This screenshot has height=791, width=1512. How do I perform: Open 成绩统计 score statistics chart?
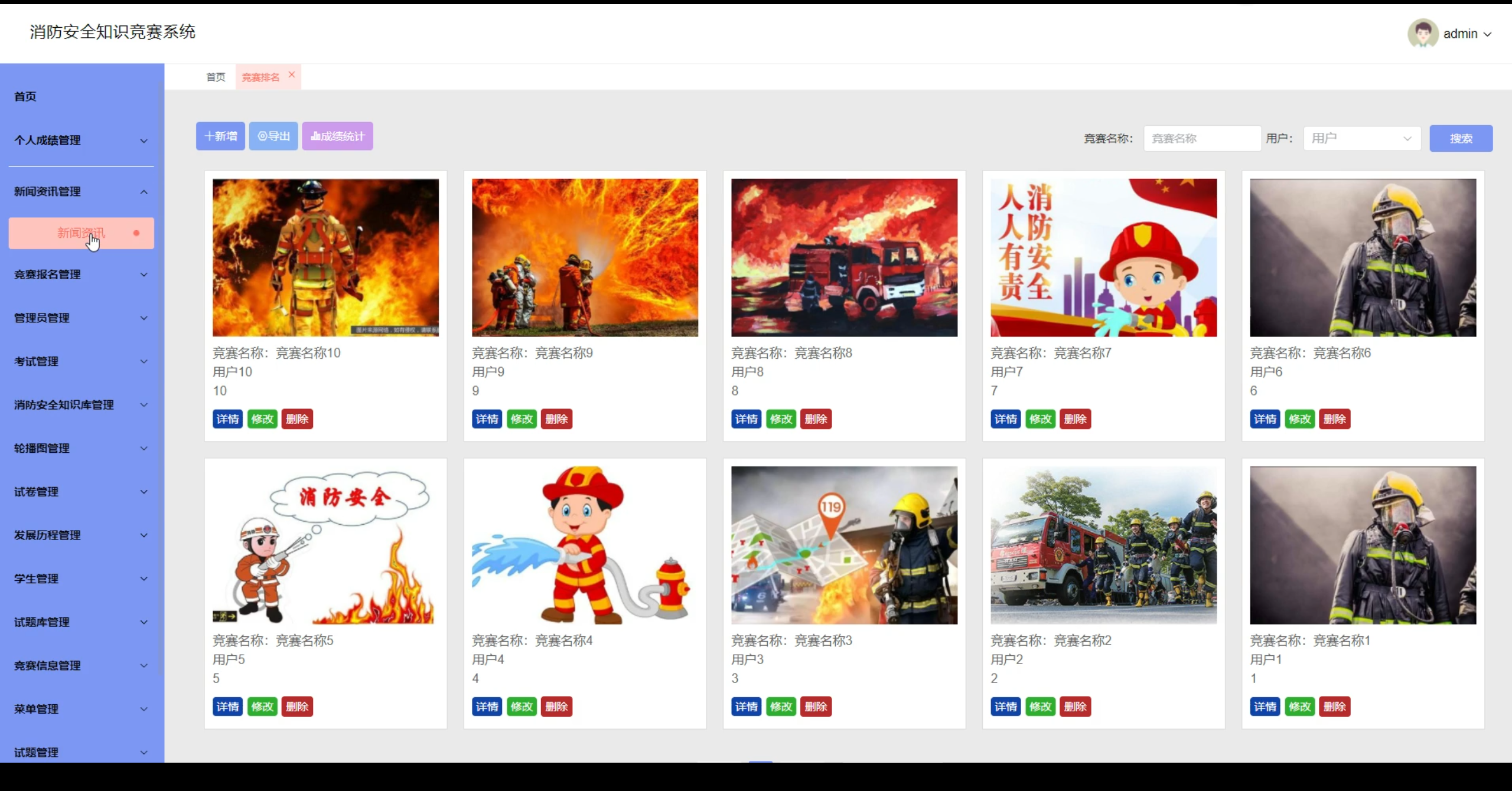337,136
